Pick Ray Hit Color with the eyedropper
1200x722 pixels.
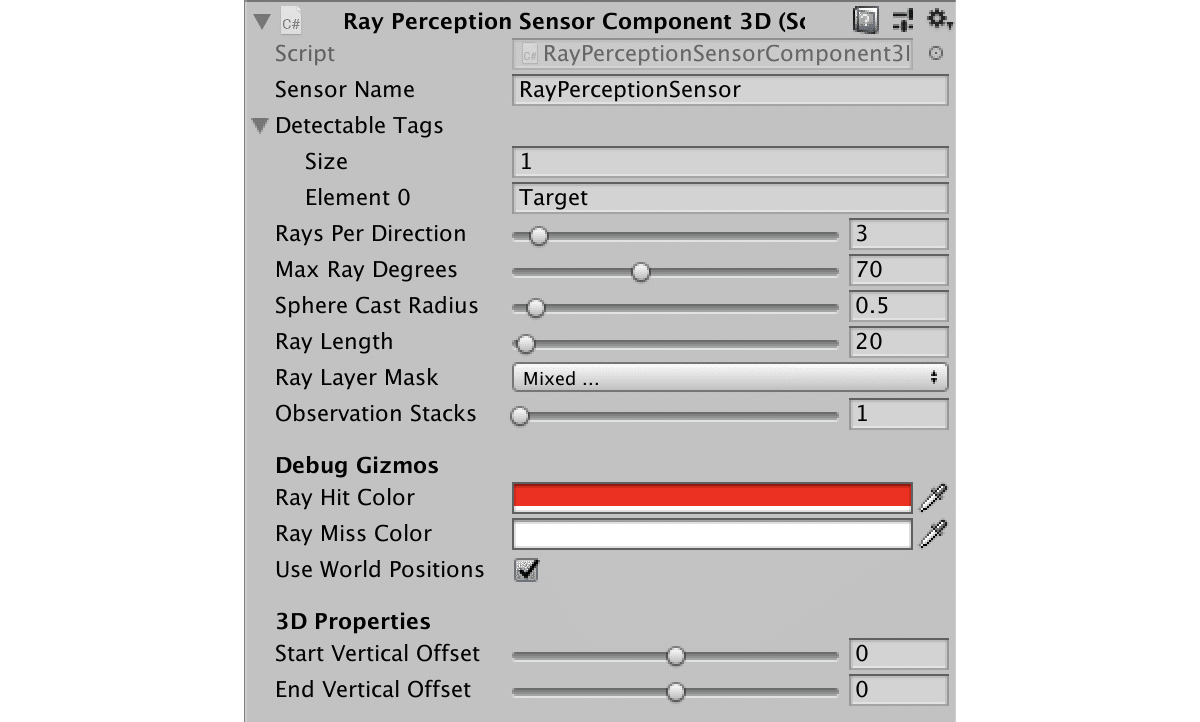(x=934, y=497)
